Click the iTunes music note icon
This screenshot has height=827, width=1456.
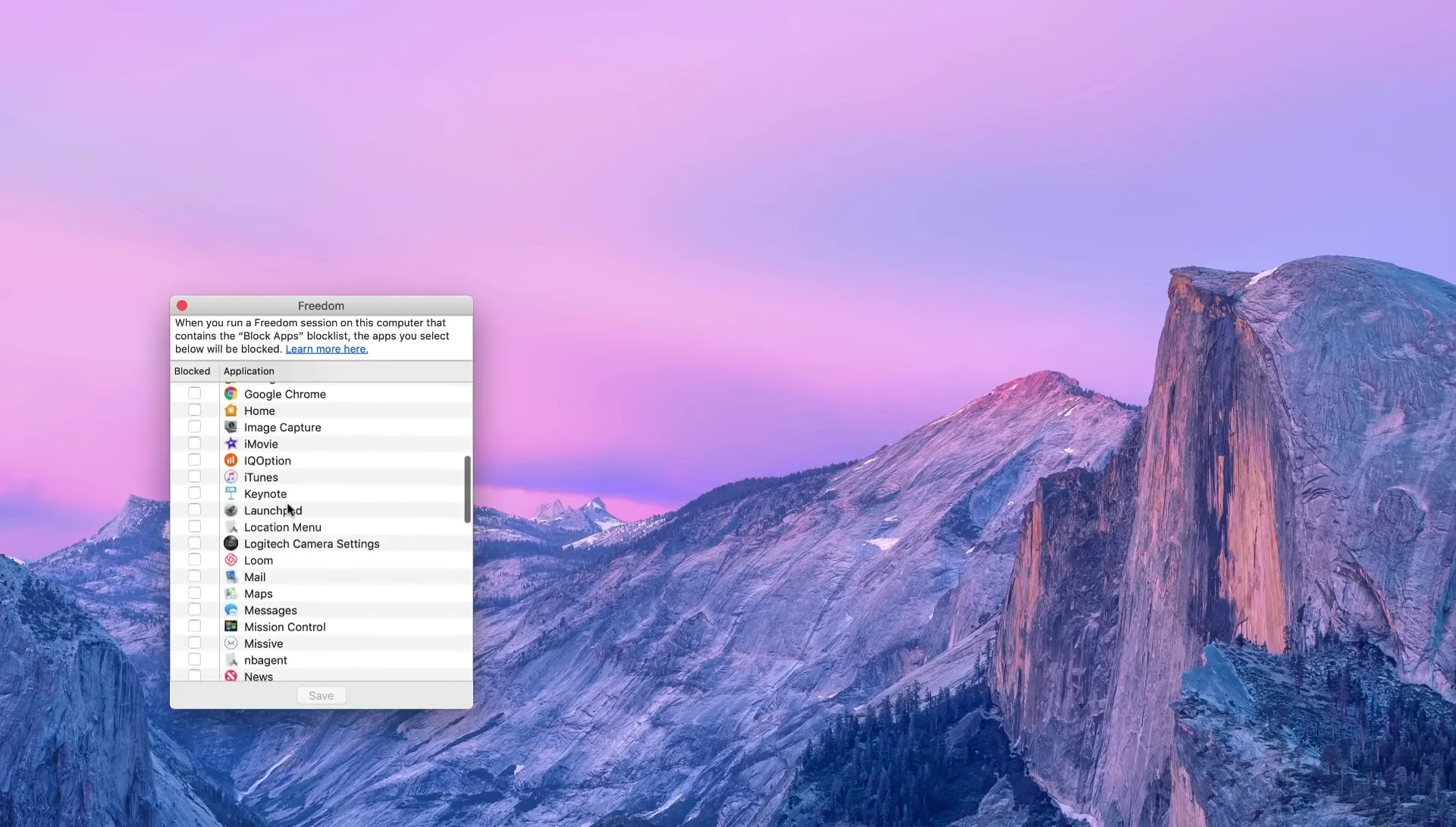[231, 477]
